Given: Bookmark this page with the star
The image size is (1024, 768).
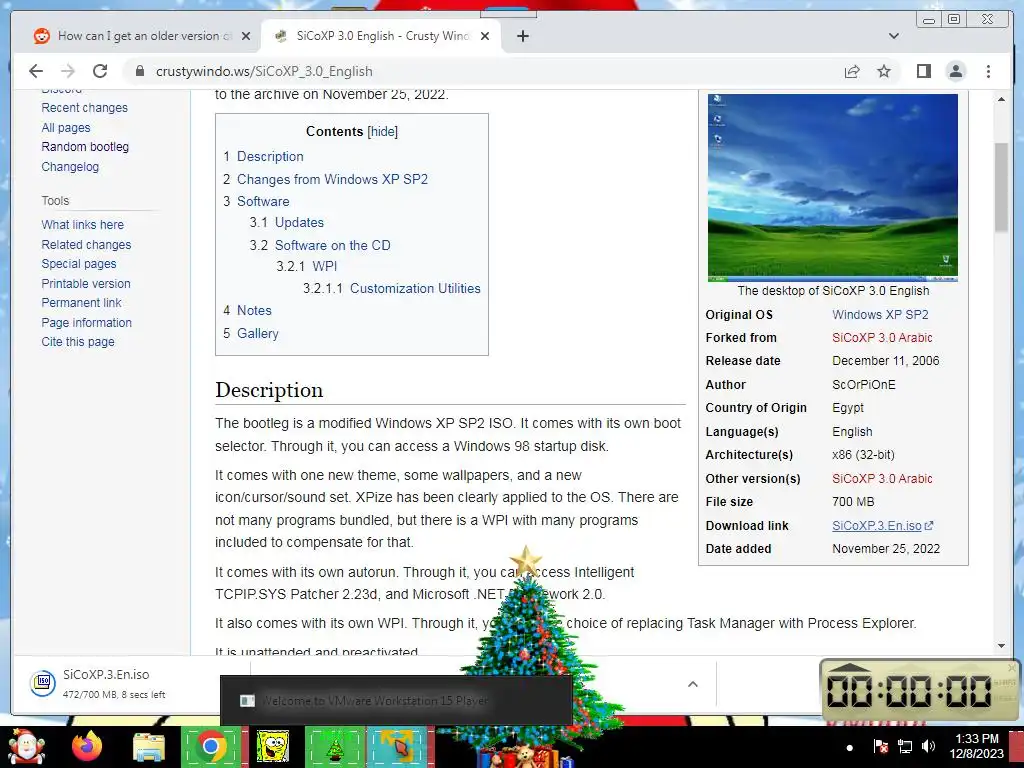Looking at the screenshot, I should [884, 71].
